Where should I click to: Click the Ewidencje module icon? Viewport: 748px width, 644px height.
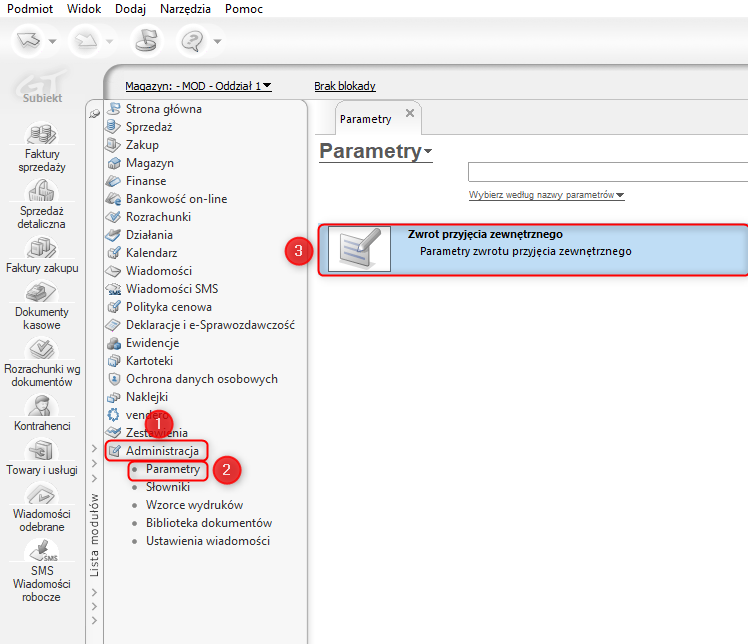[x=114, y=343]
